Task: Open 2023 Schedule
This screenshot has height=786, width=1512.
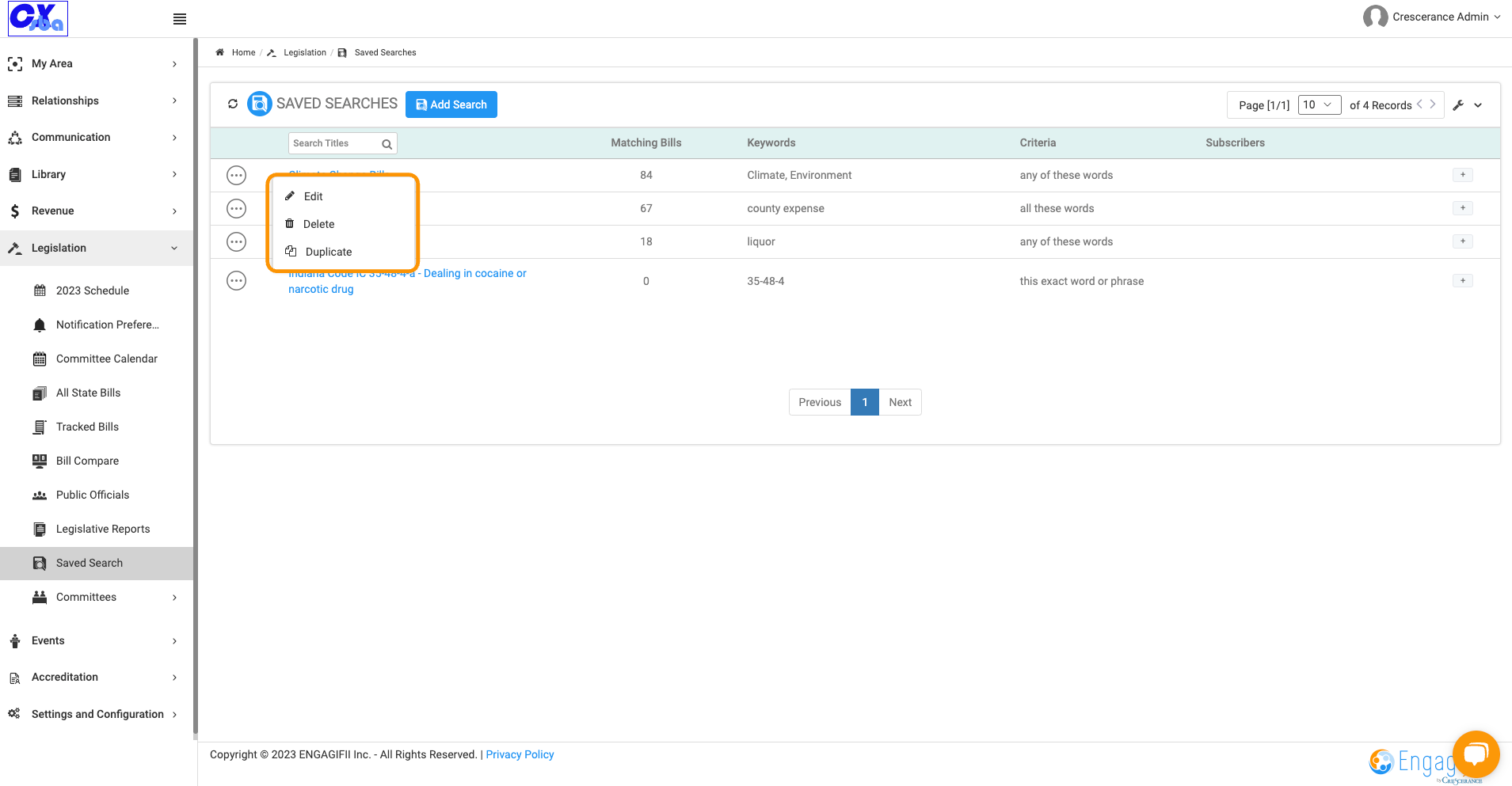Action: point(93,290)
